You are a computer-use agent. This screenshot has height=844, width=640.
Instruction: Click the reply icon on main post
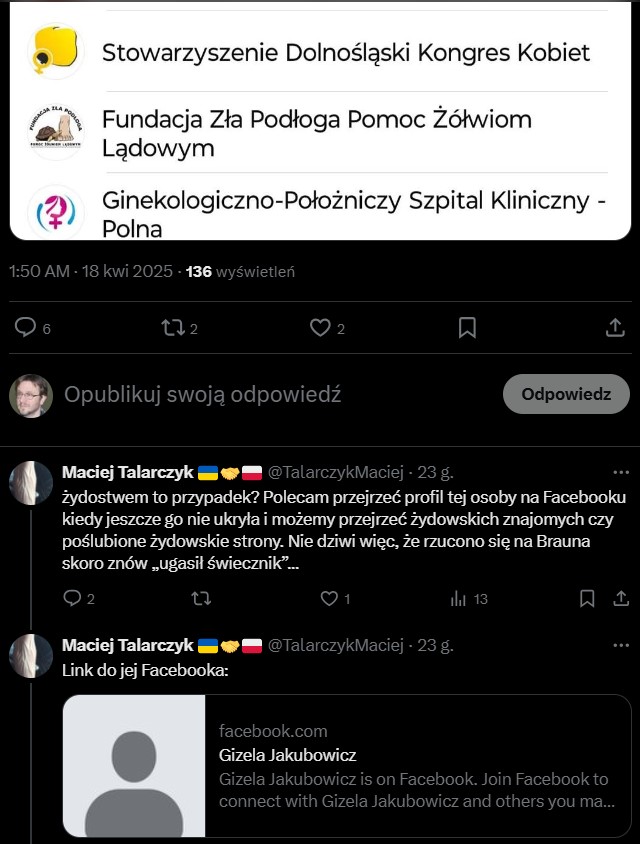pos(26,328)
